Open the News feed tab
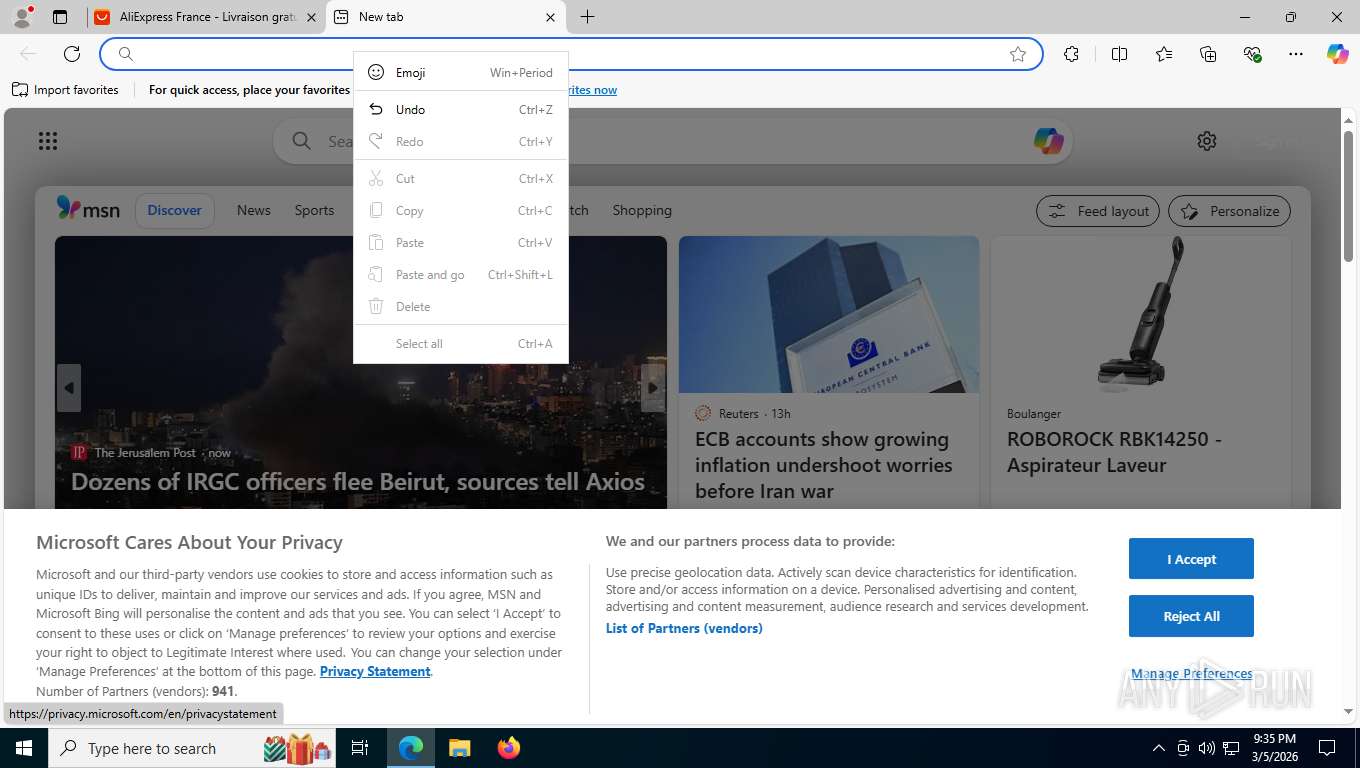The width and height of the screenshot is (1360, 768). coord(254,210)
